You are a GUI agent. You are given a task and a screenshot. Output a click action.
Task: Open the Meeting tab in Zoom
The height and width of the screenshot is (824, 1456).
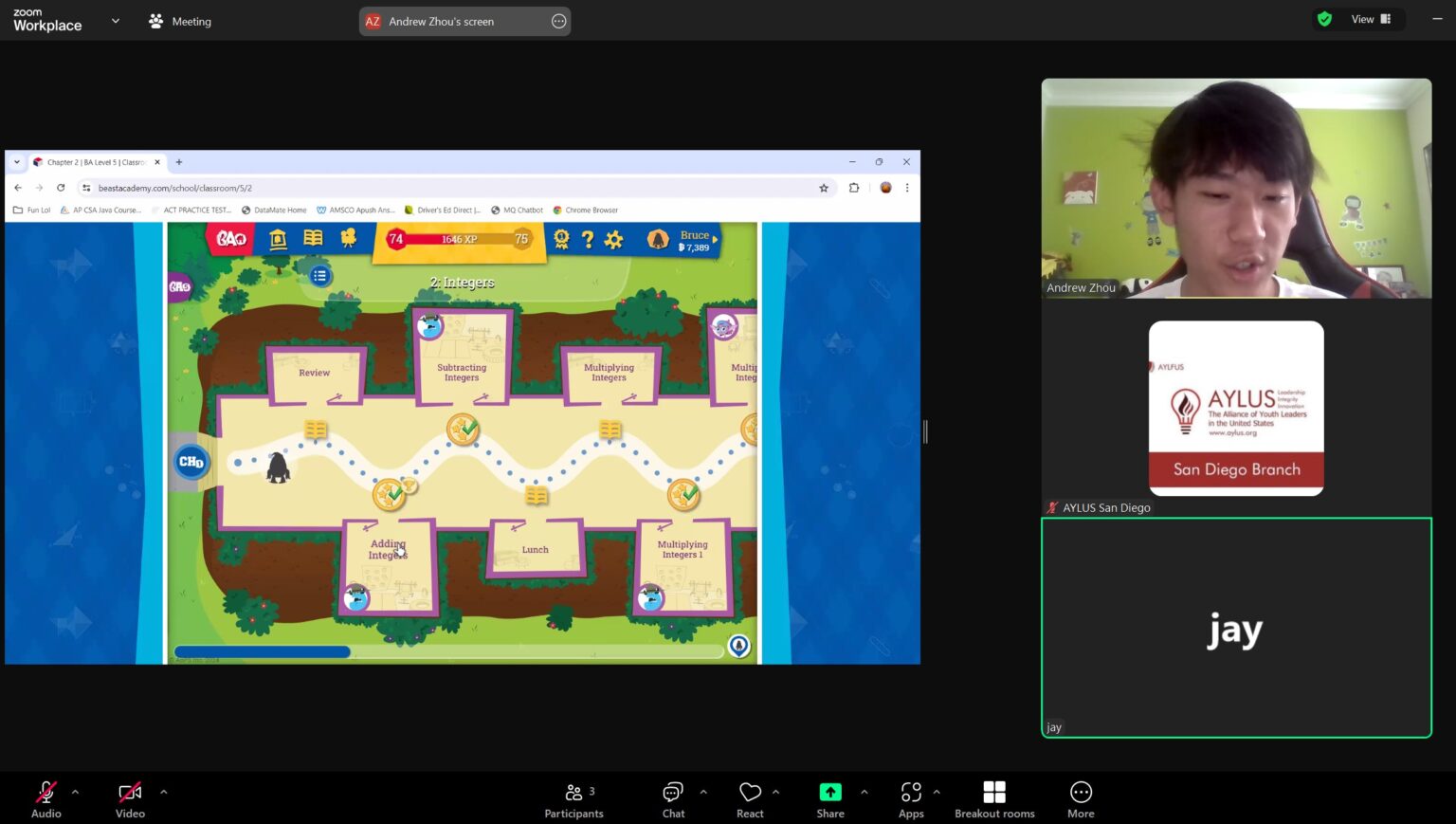pyautogui.click(x=180, y=21)
